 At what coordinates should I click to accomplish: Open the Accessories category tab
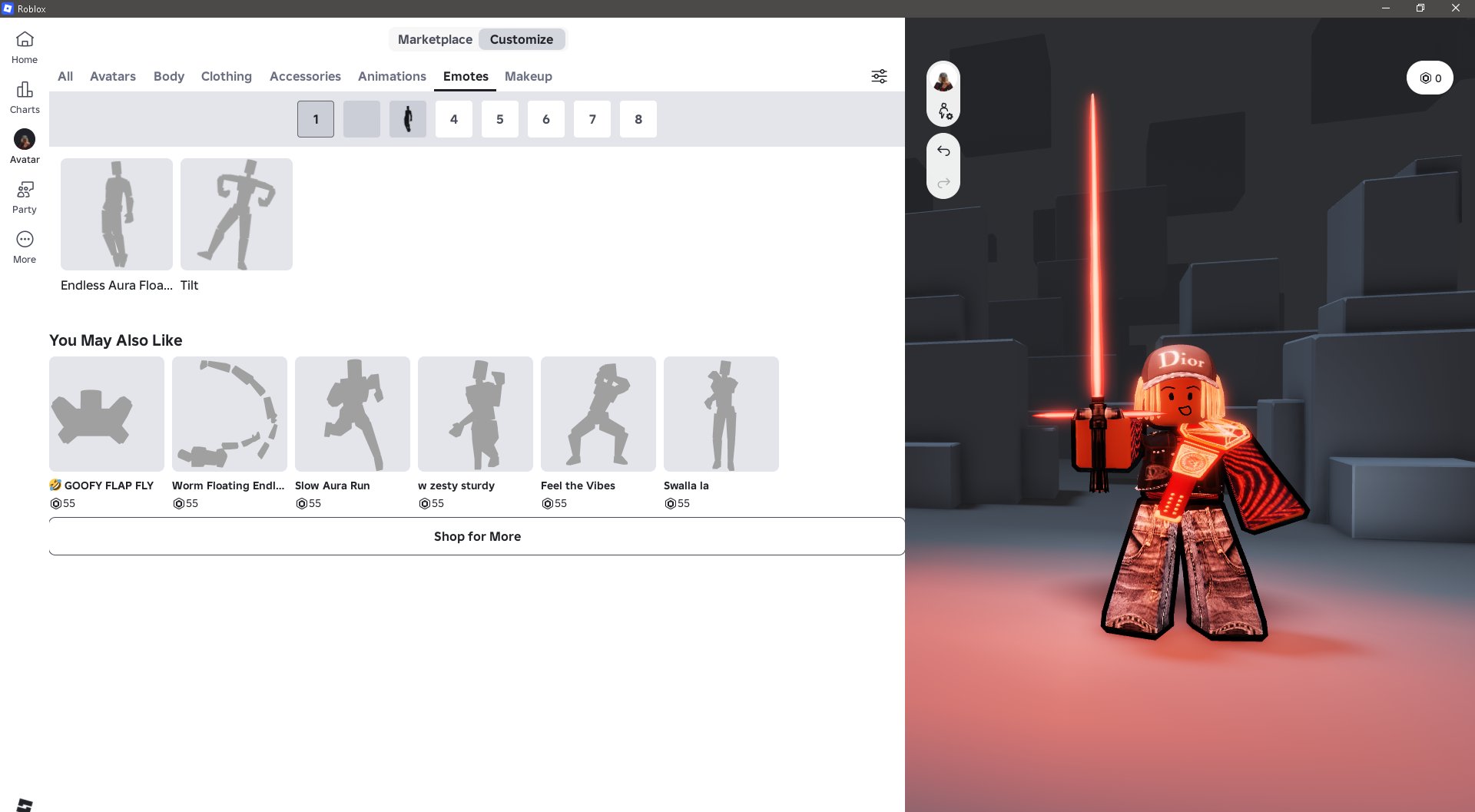[x=305, y=76]
